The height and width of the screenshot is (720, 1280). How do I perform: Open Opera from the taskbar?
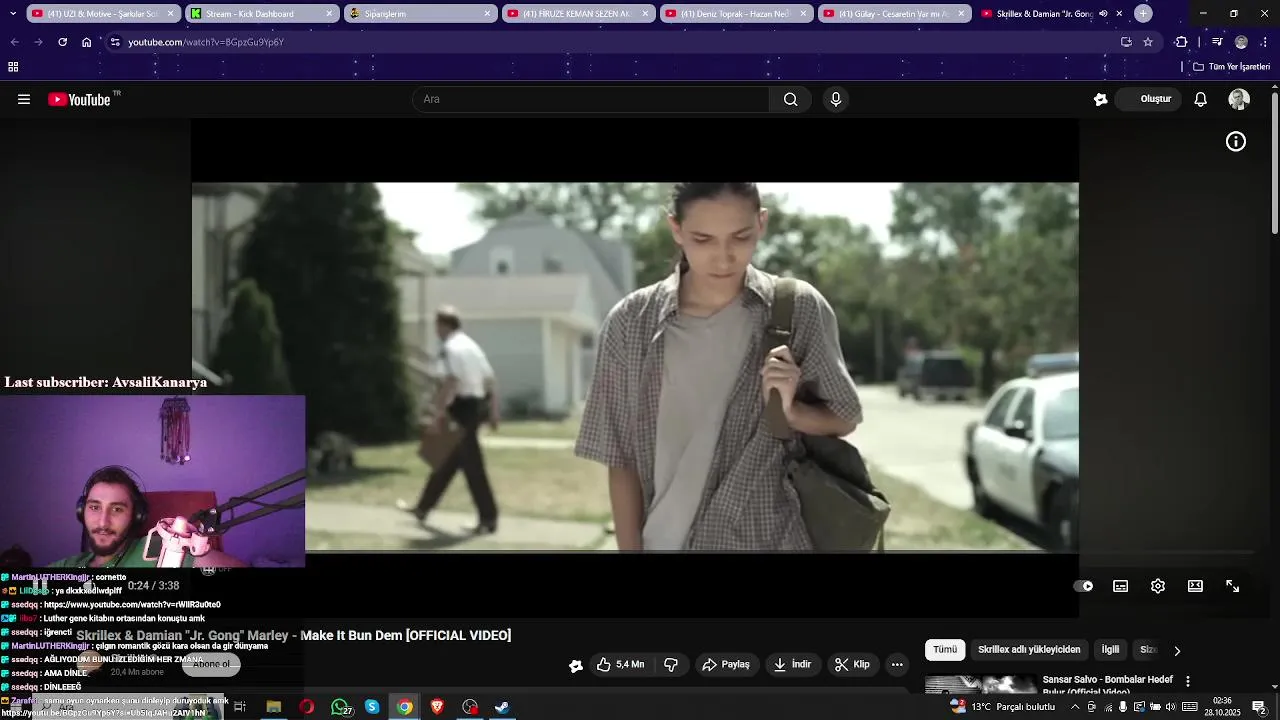306,707
